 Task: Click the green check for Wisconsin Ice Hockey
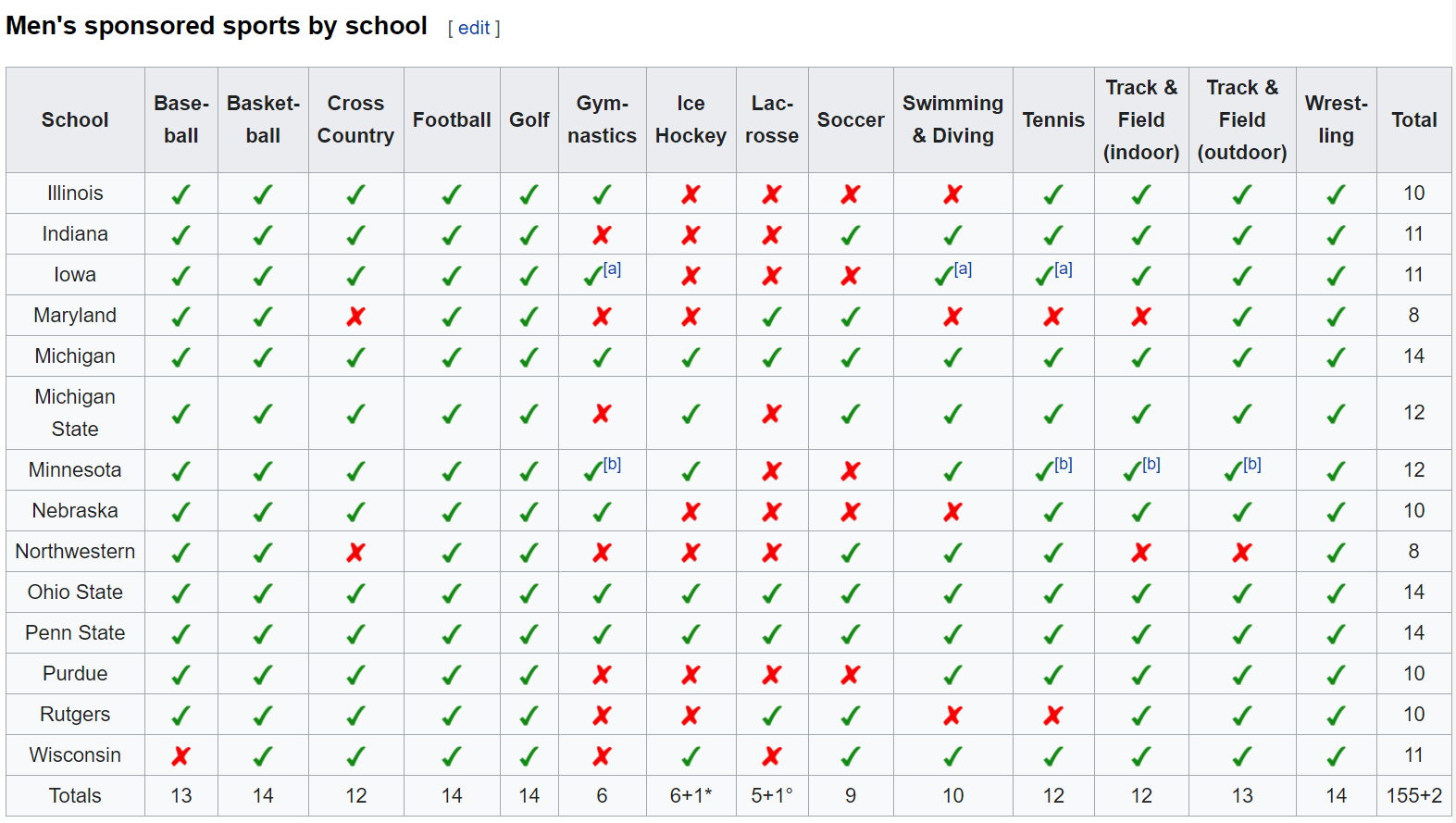click(691, 756)
